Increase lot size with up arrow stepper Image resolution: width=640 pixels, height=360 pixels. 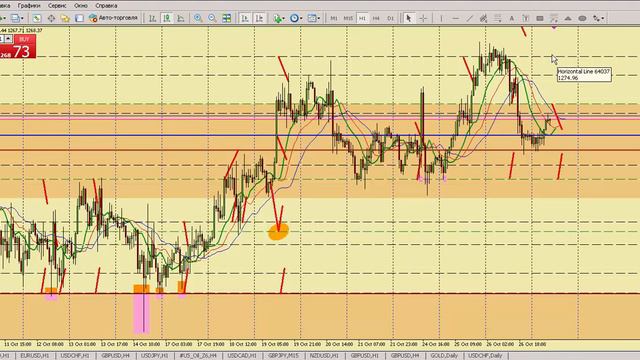point(8,39)
